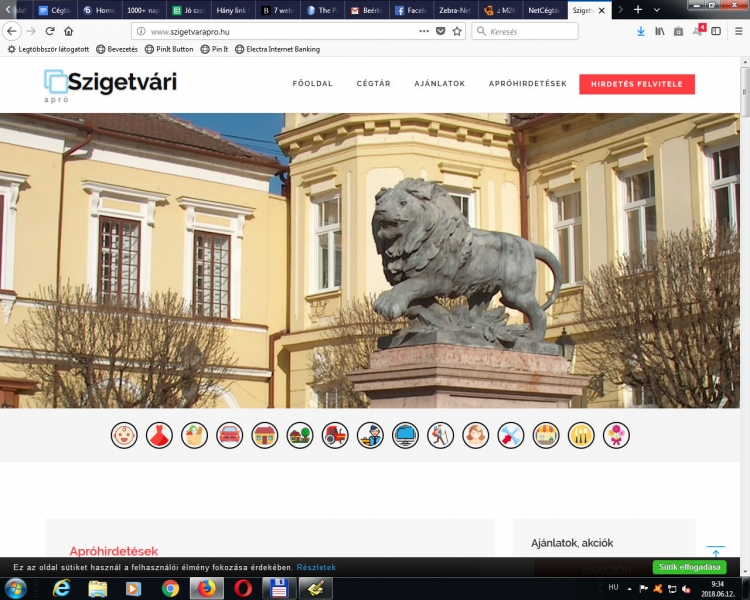Open the hiker leisure category icon
This screenshot has width=750, height=600.
(x=441, y=435)
